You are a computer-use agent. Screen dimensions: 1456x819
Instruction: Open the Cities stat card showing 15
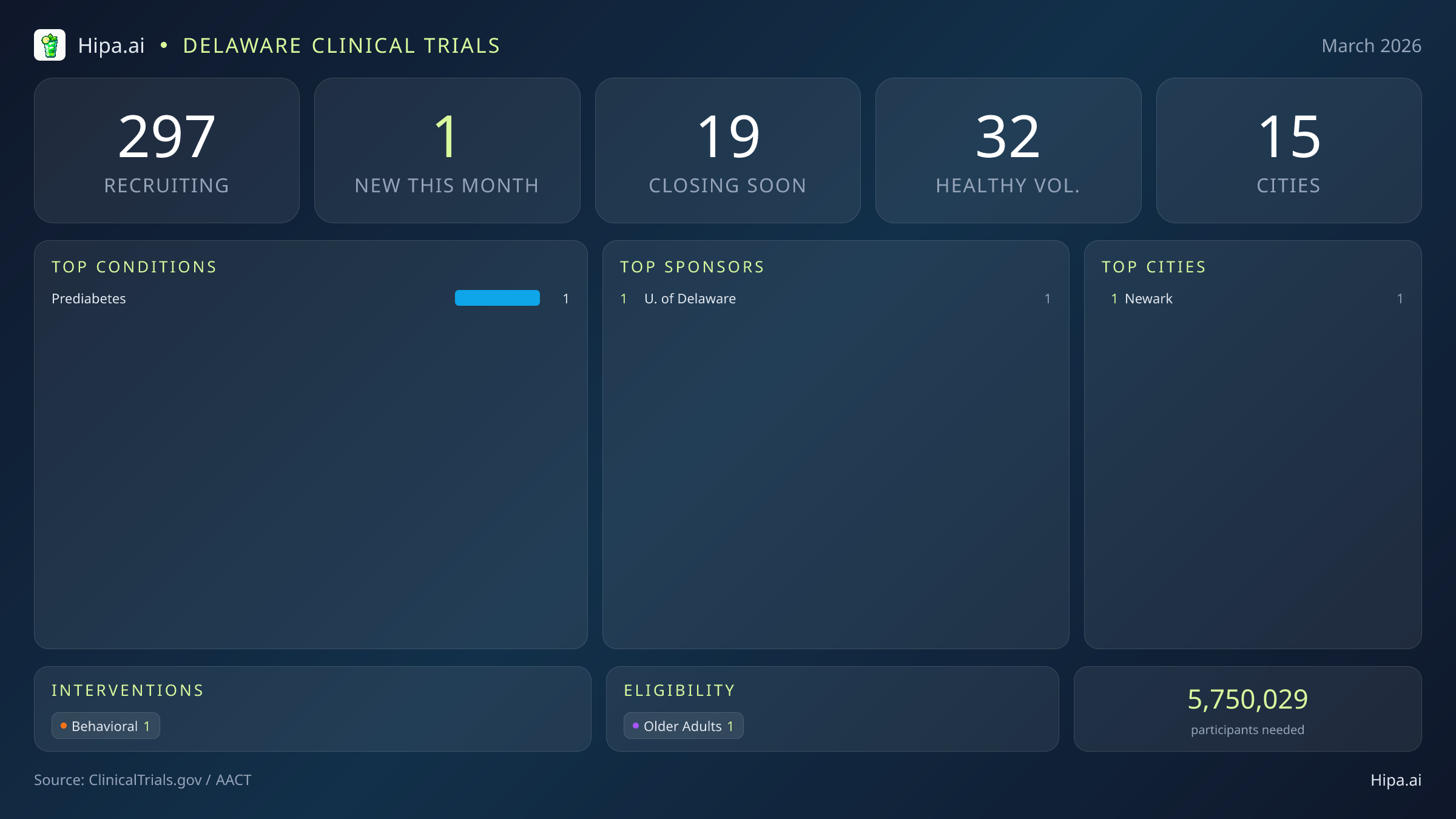tap(1289, 150)
